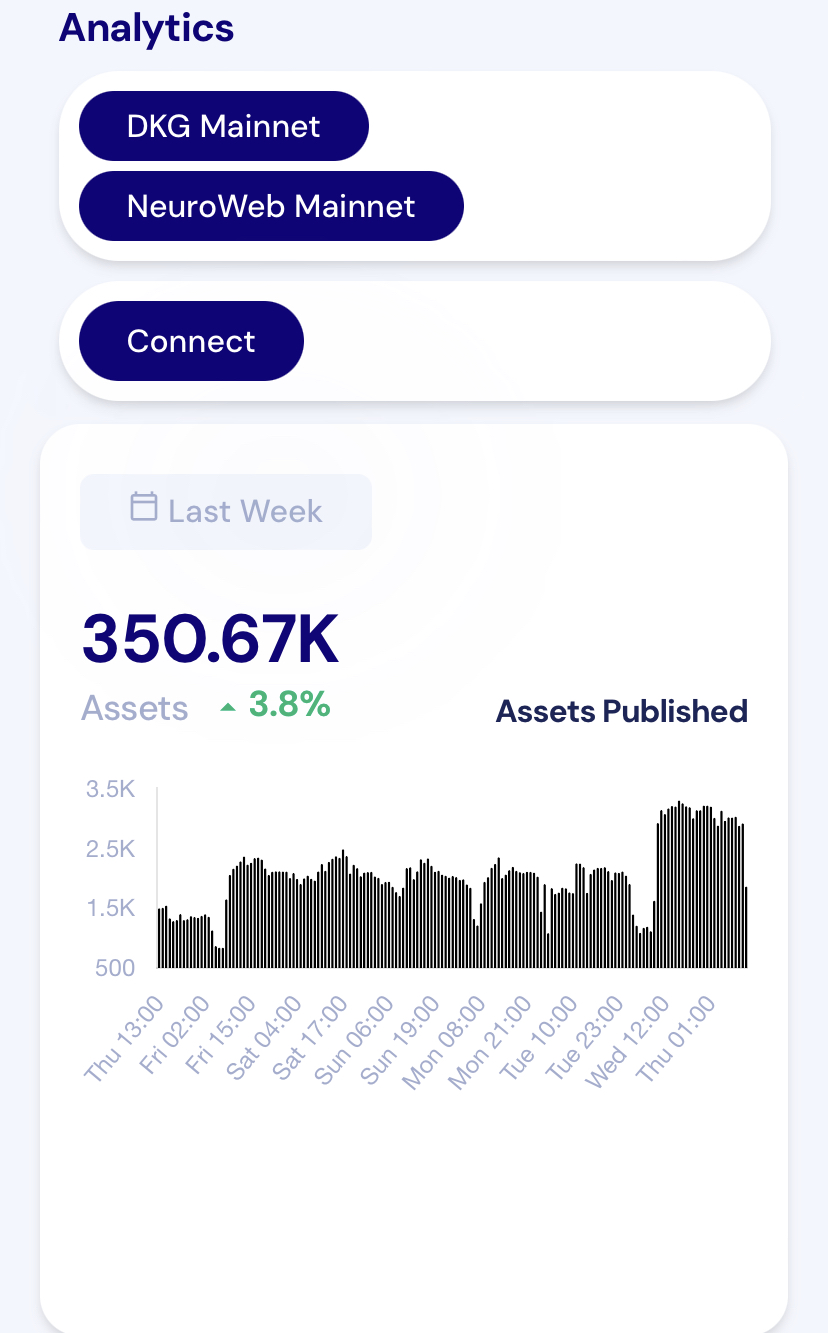
Task: Click the Assets label under total
Action: point(134,708)
